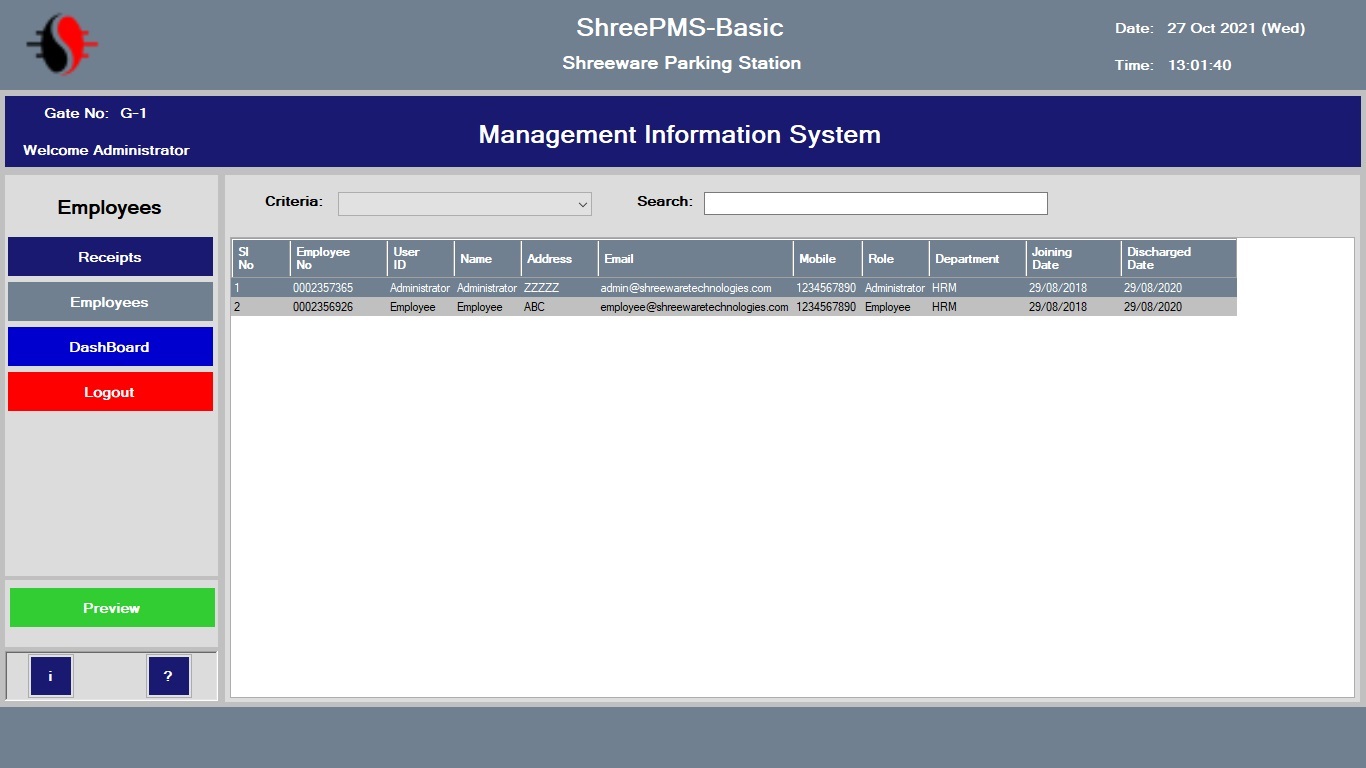Screen dimensions: 1366x768
Task: Sort by the Employee No column header
Action: [x=339, y=258]
